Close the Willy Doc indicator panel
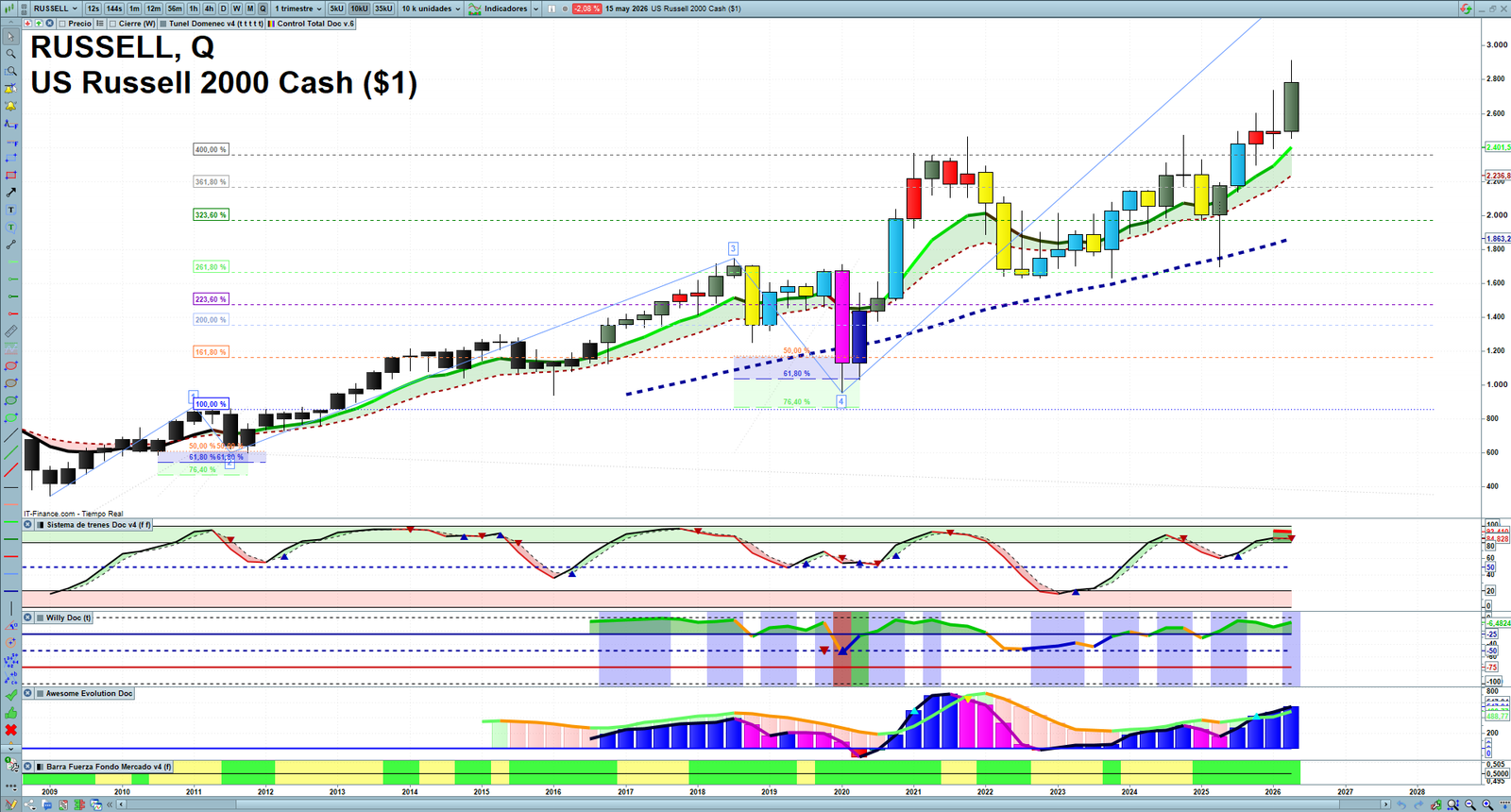 27,618
